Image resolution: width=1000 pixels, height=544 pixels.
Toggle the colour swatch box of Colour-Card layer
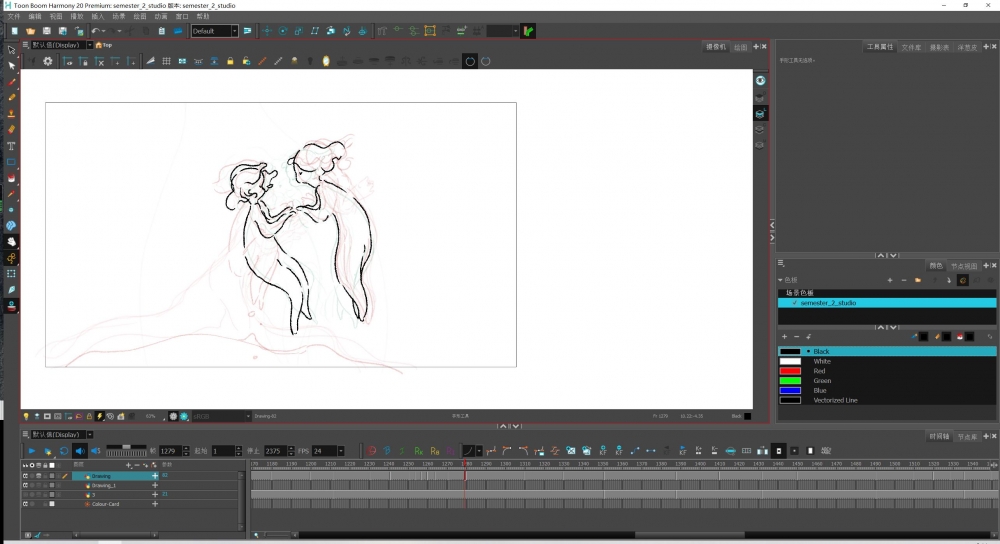[x=52, y=504]
